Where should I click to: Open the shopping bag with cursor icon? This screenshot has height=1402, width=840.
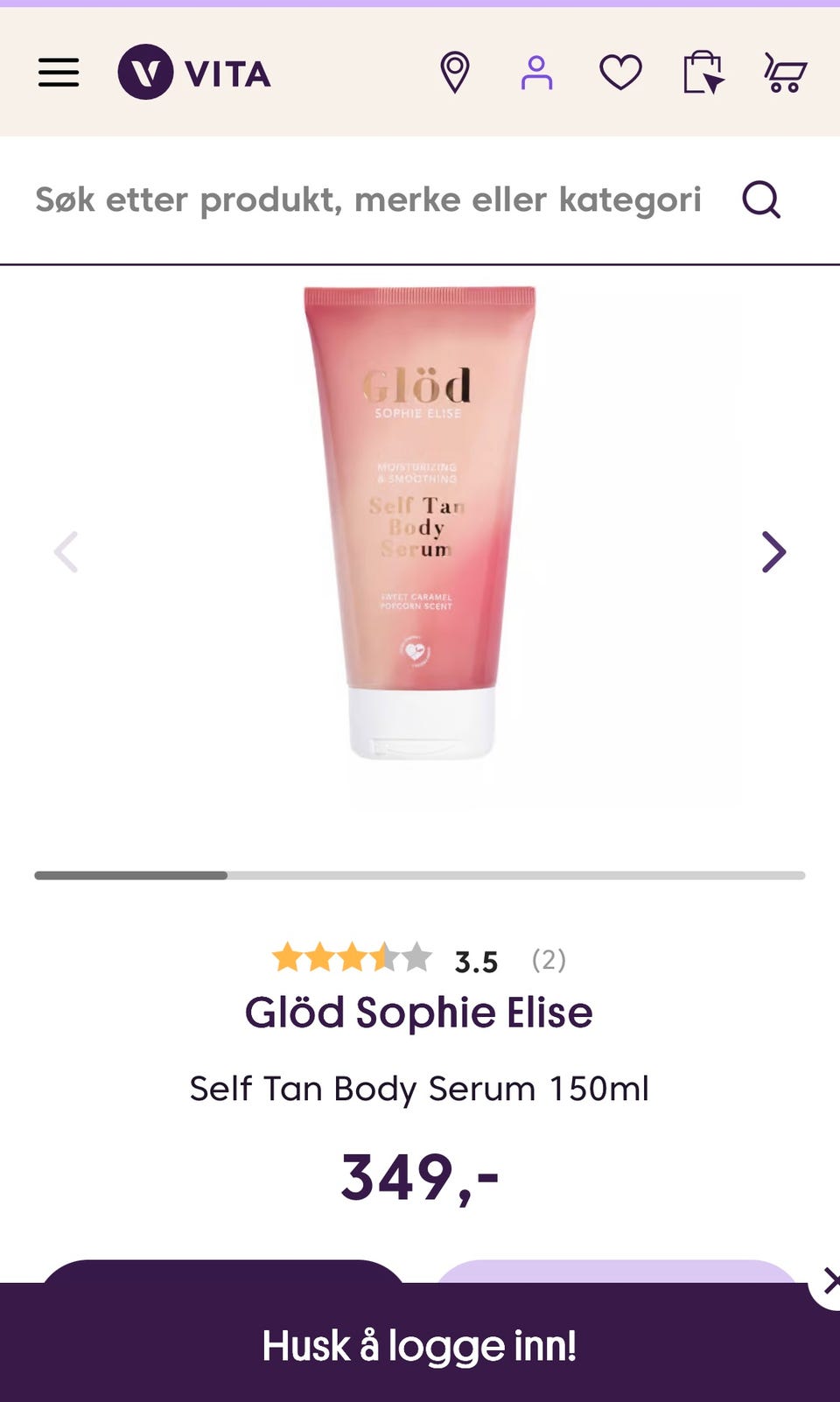click(703, 73)
